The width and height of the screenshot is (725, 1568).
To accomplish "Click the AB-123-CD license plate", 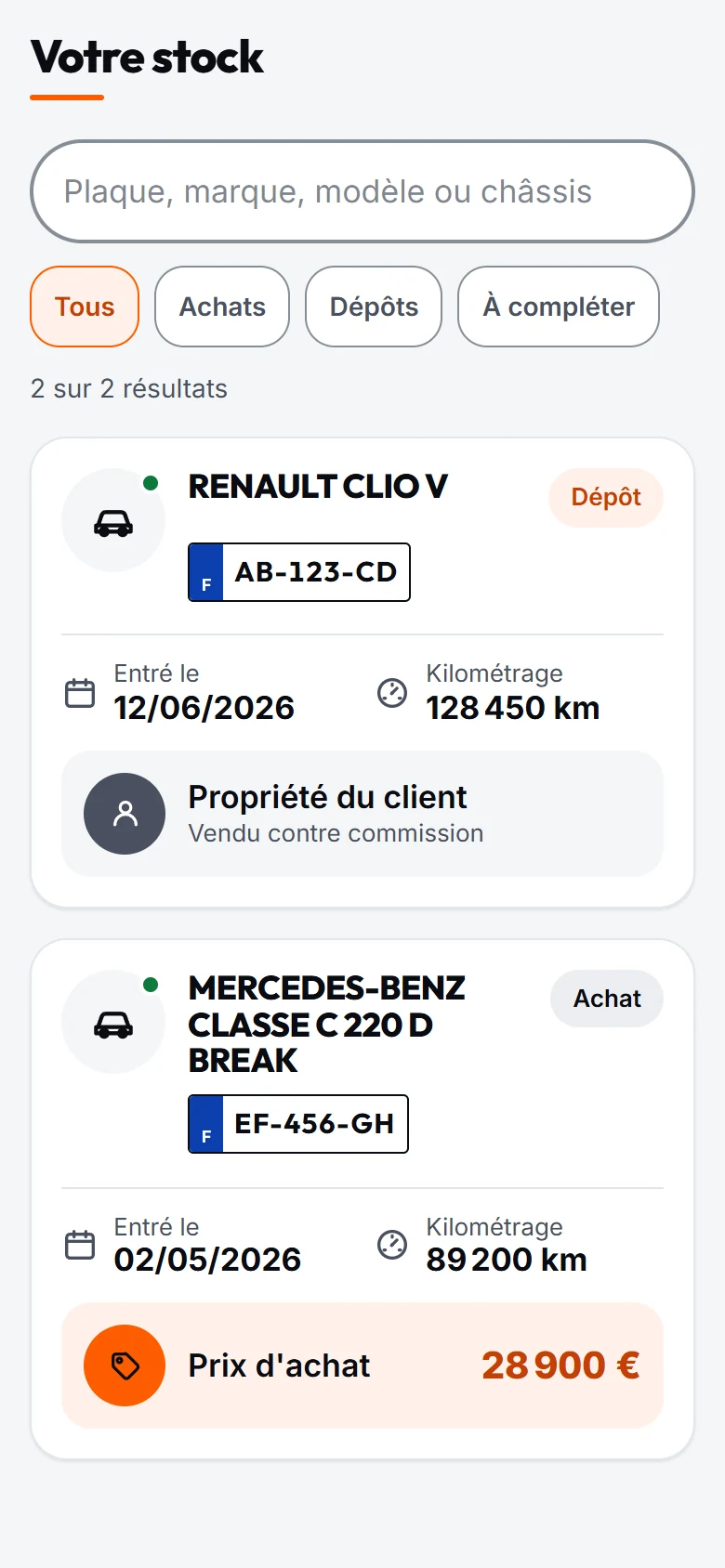I will click(x=299, y=572).
